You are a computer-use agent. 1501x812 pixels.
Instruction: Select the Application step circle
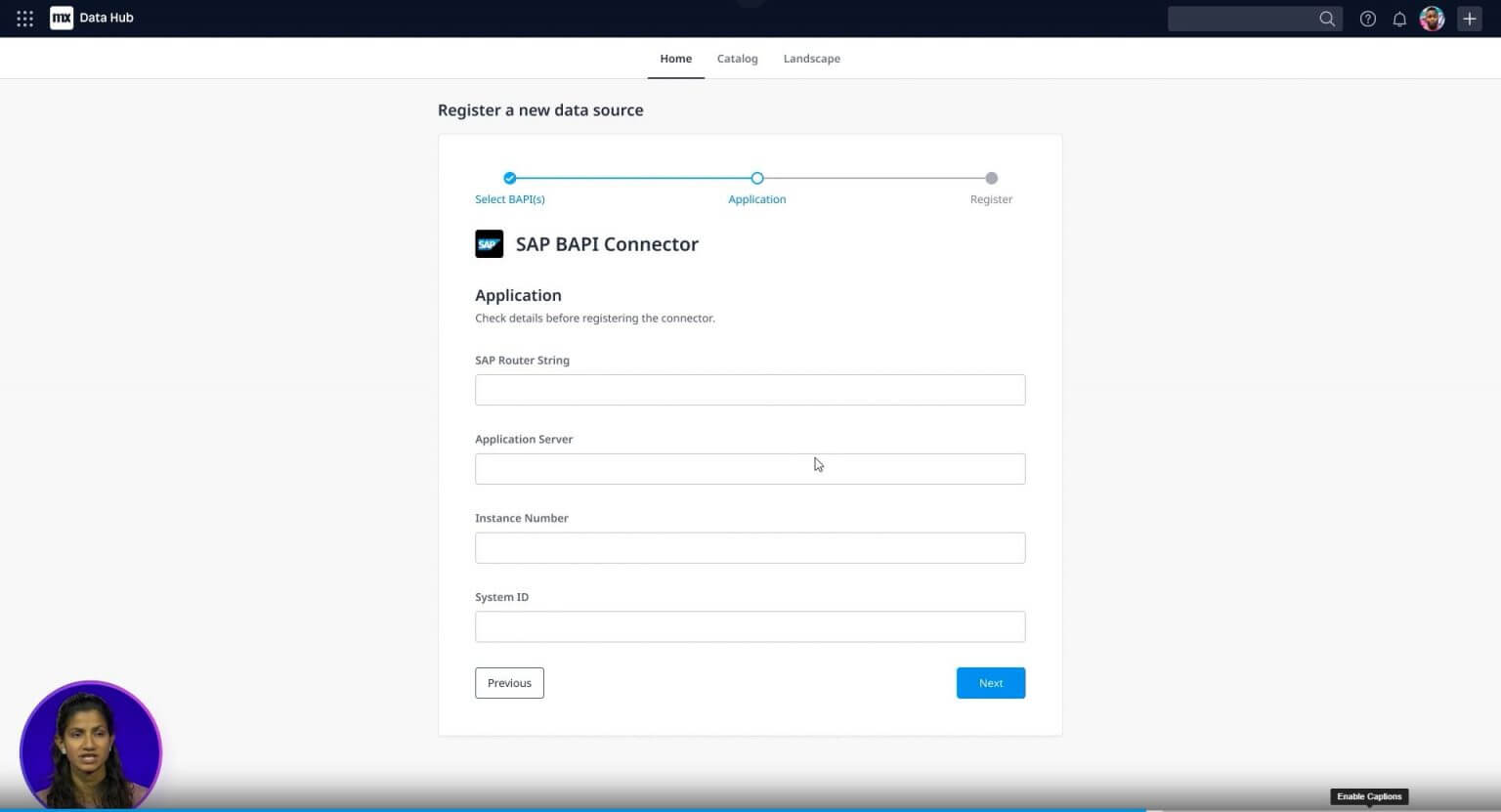pyautogui.click(x=756, y=178)
